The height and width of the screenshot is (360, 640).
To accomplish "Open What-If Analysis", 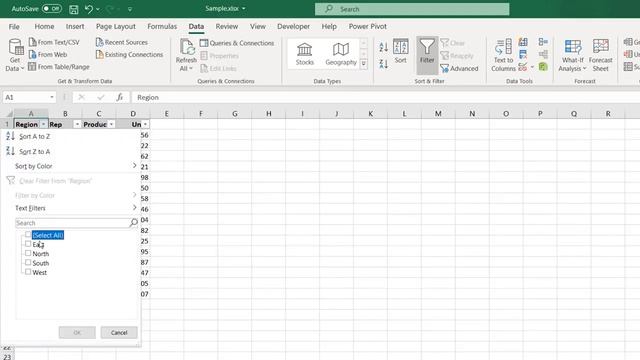I will click(572, 55).
